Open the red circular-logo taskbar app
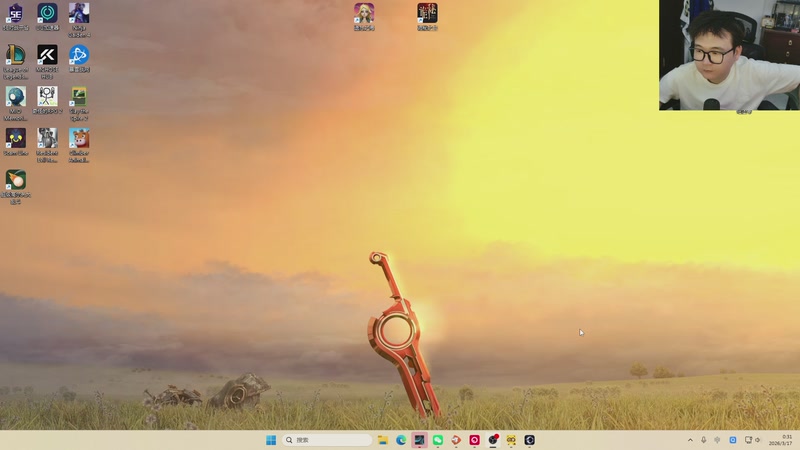Image resolution: width=800 pixels, height=450 pixels. (474, 440)
